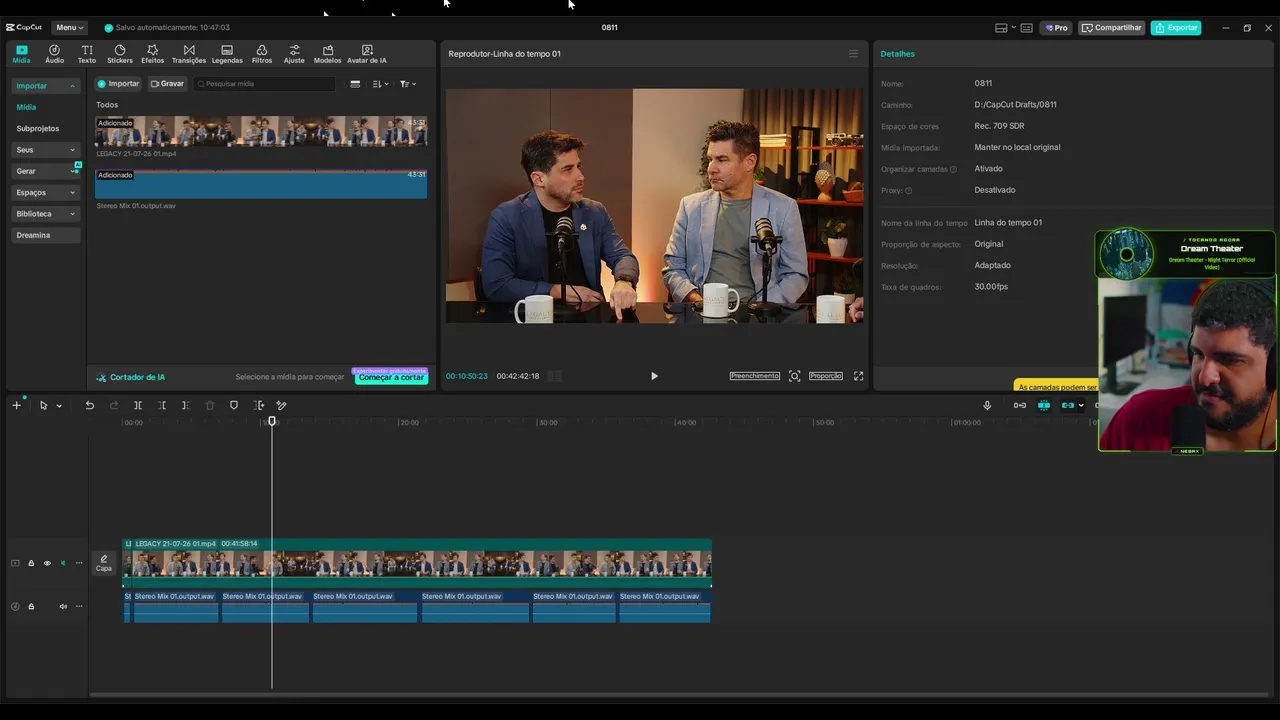Hide the video track with eye icon
Image resolution: width=1280 pixels, height=720 pixels.
coord(47,563)
